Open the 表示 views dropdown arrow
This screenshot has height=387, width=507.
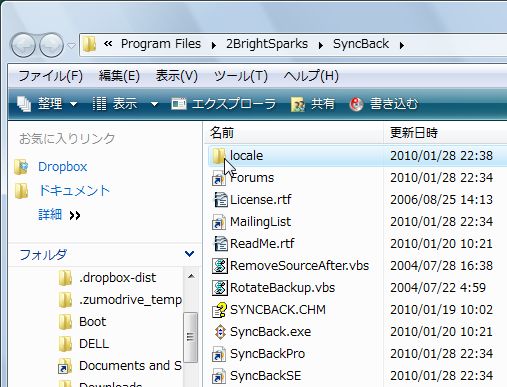pos(154,104)
